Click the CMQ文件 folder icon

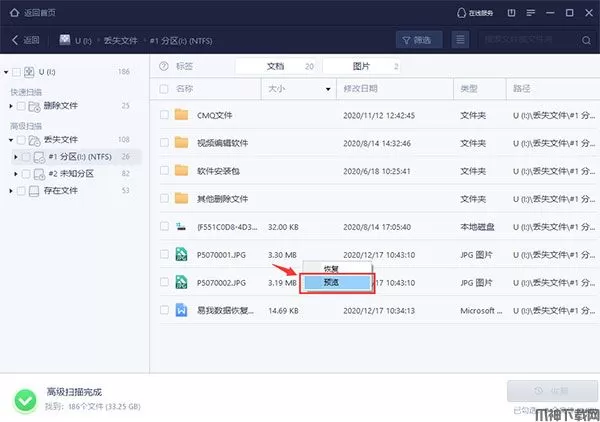tap(181, 114)
